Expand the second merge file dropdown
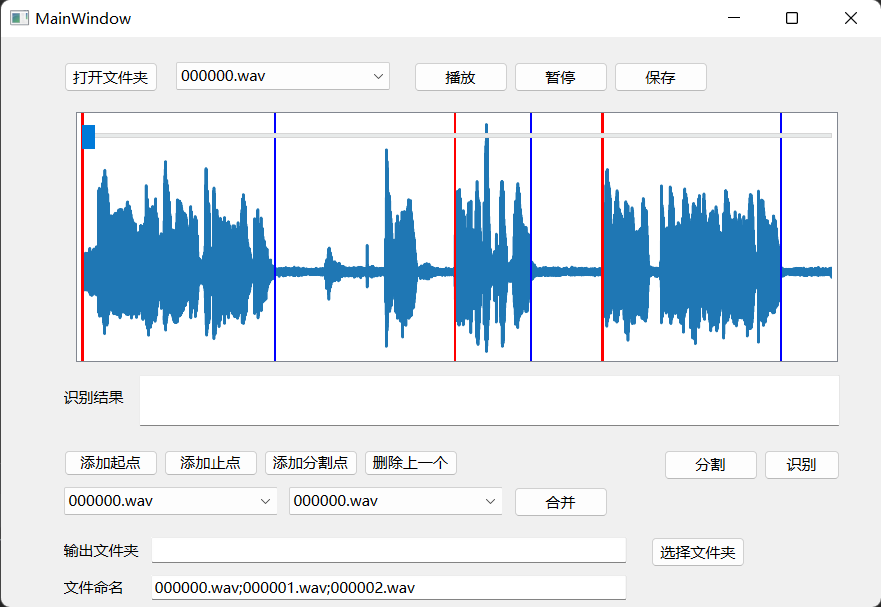 click(396, 501)
